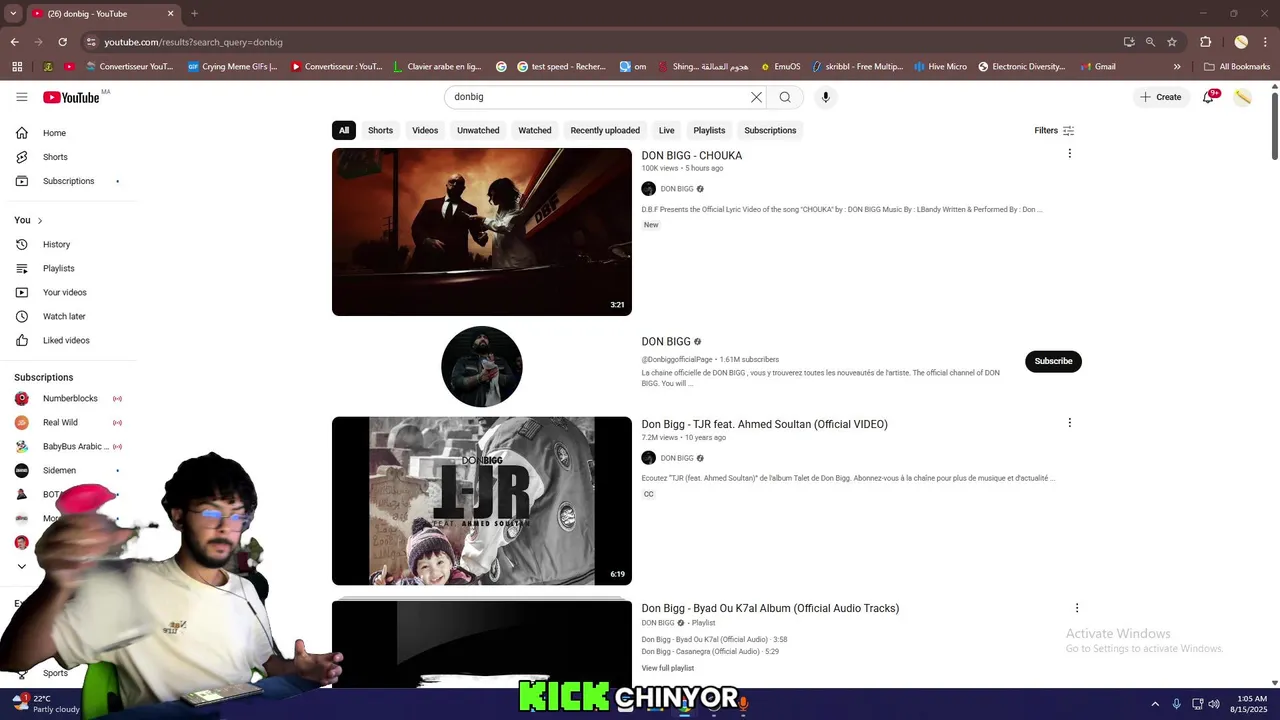The width and height of the screenshot is (1280, 720).
Task: Reload the page in Chrome
Action: (x=62, y=42)
